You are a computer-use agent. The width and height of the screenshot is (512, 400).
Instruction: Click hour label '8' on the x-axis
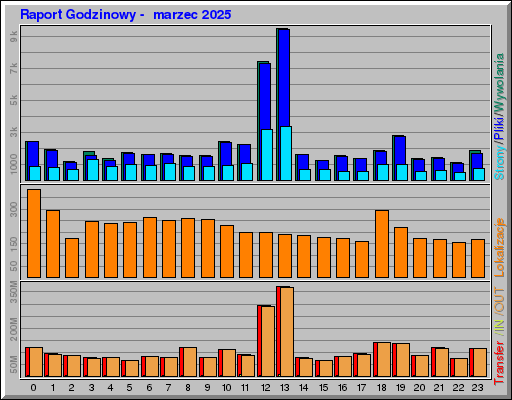[188, 388]
